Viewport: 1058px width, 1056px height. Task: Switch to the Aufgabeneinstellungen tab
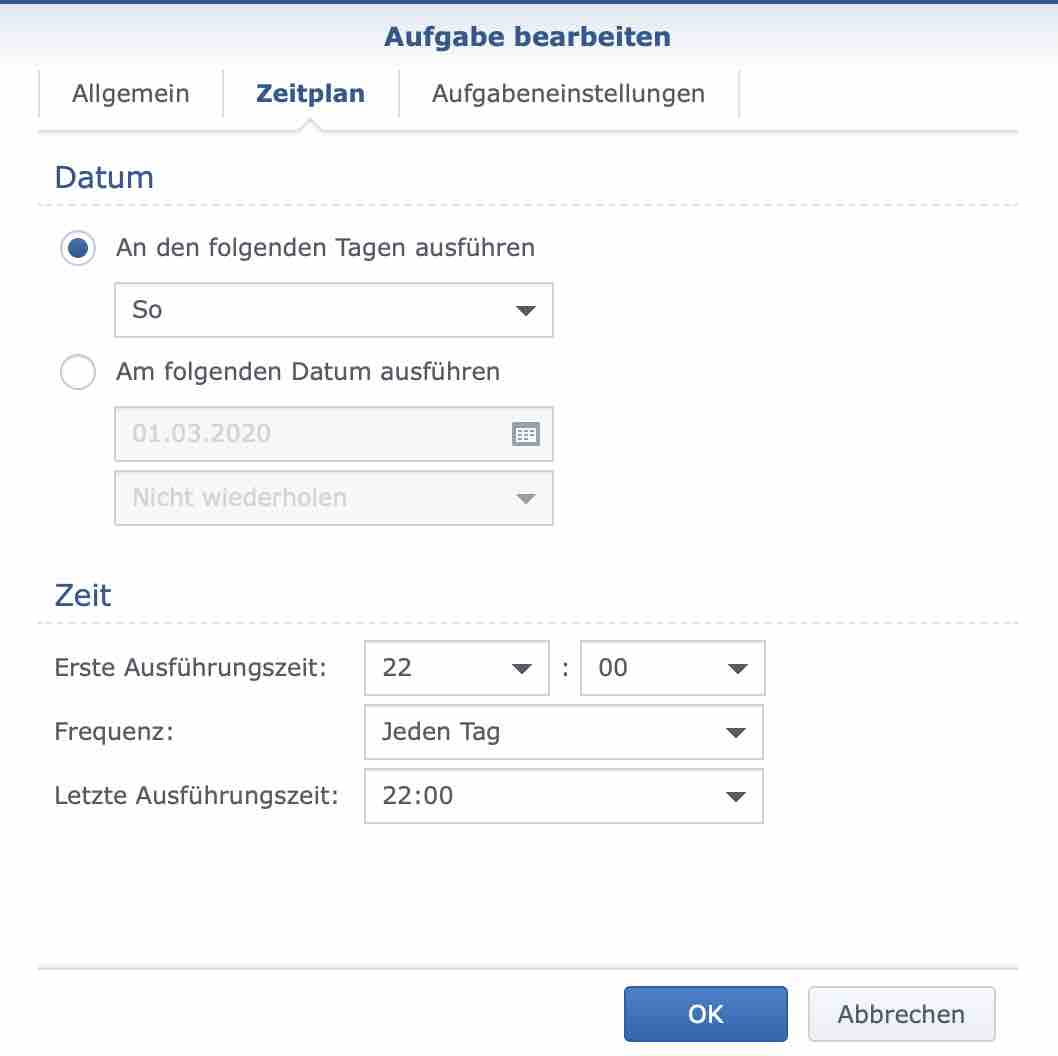click(x=567, y=93)
